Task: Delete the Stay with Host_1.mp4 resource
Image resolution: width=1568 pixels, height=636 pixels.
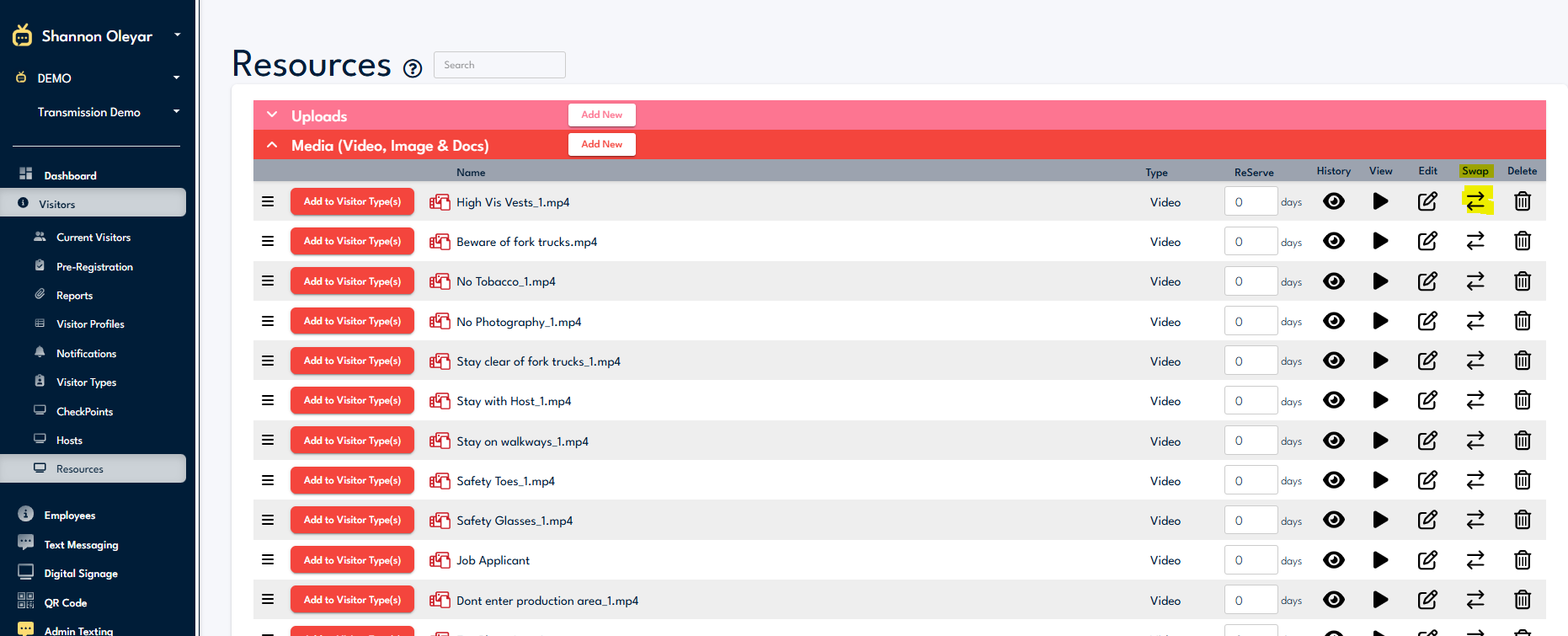Action: tap(1523, 400)
